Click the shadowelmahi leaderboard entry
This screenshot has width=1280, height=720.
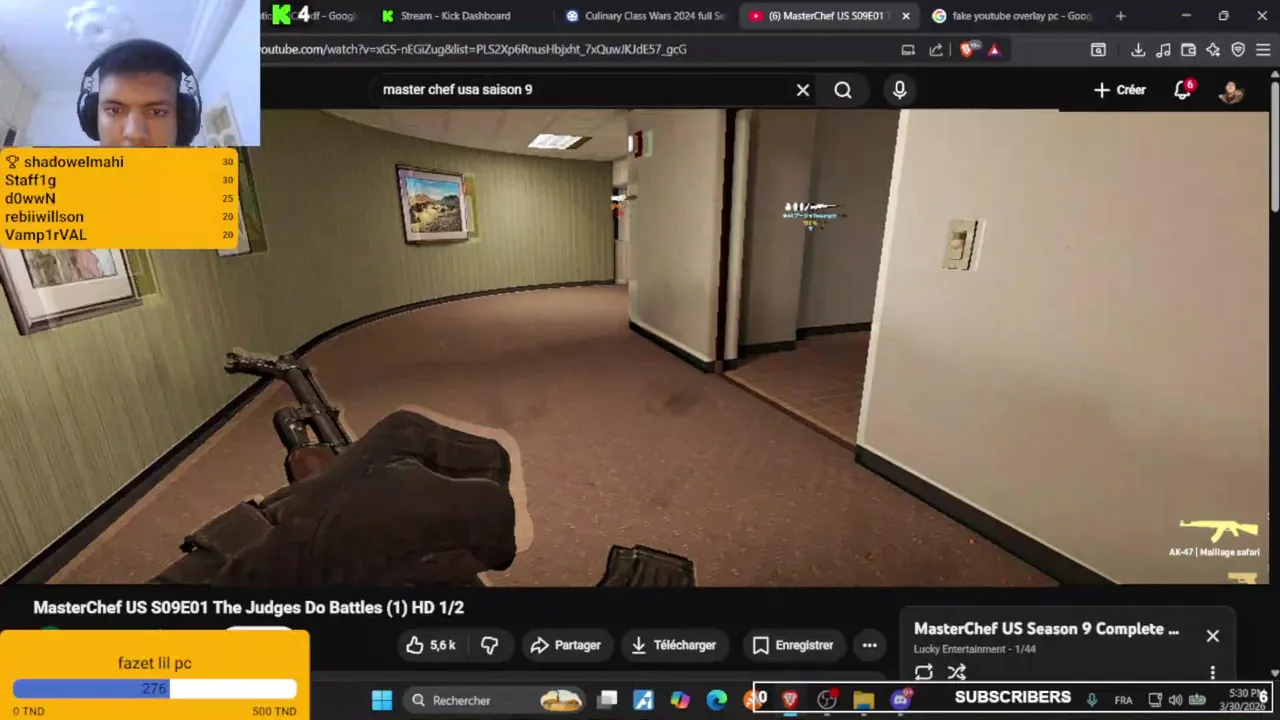coord(119,162)
